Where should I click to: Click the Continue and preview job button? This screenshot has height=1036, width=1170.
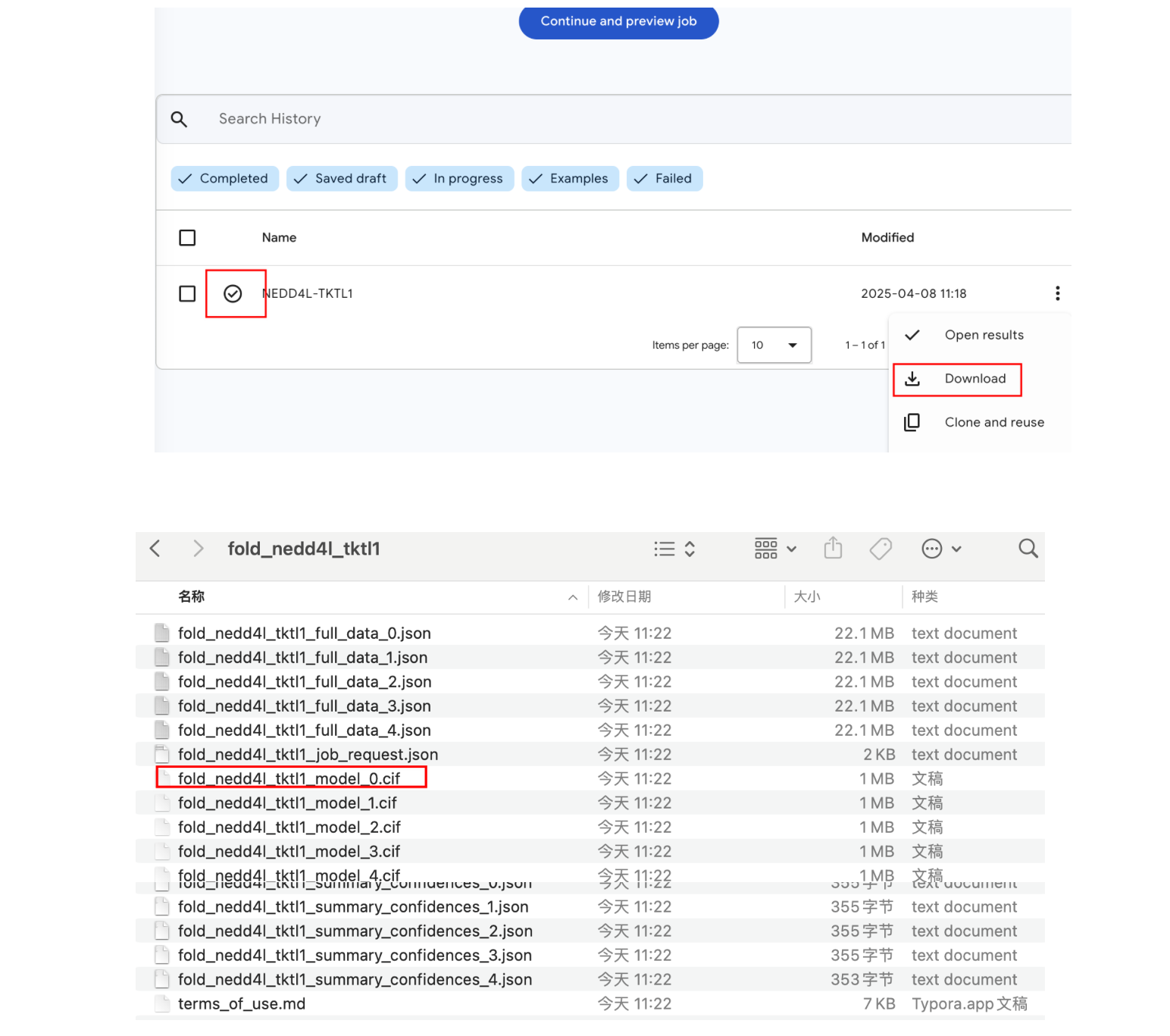pyautogui.click(x=618, y=21)
